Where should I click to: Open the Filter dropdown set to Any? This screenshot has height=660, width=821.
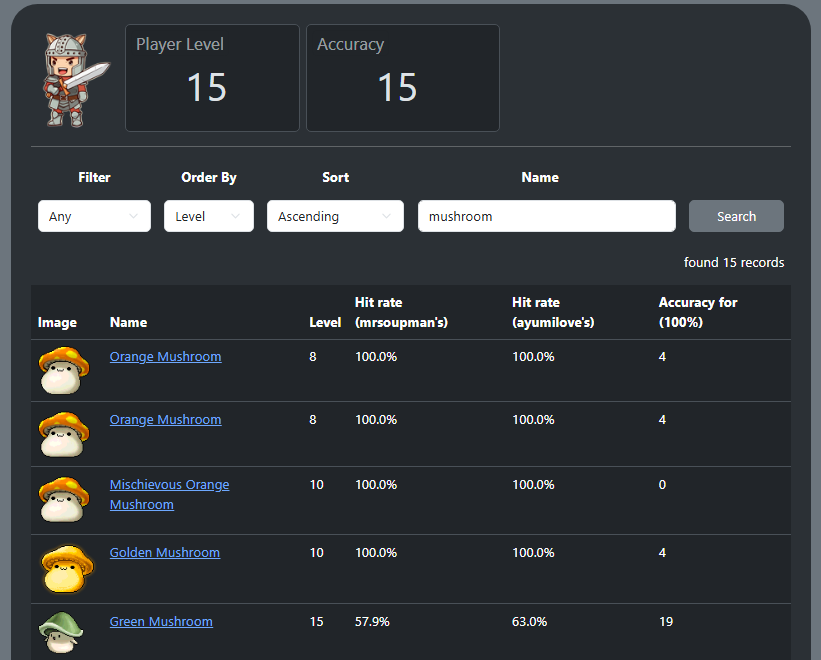(94, 216)
